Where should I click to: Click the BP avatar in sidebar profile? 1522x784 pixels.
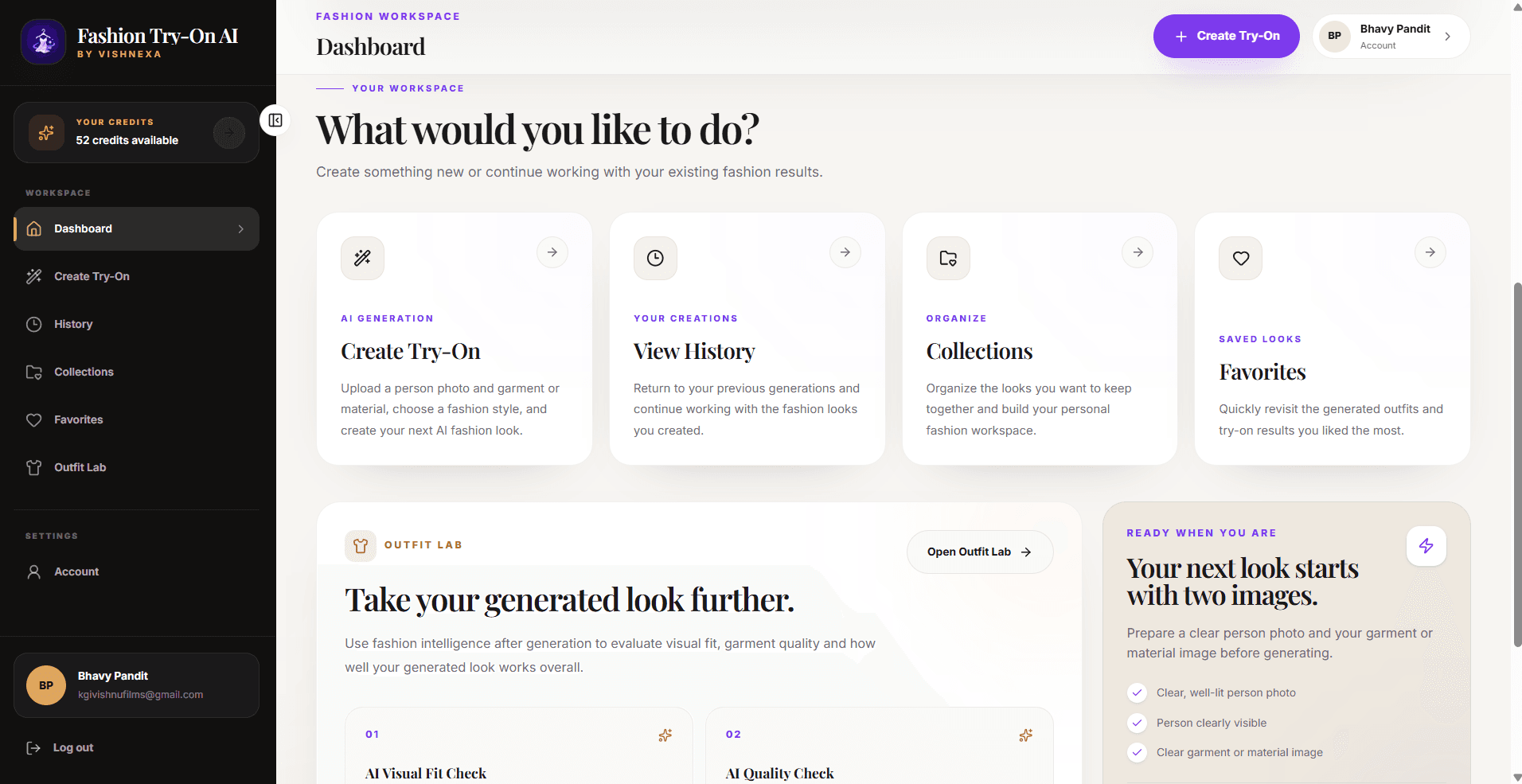46,685
